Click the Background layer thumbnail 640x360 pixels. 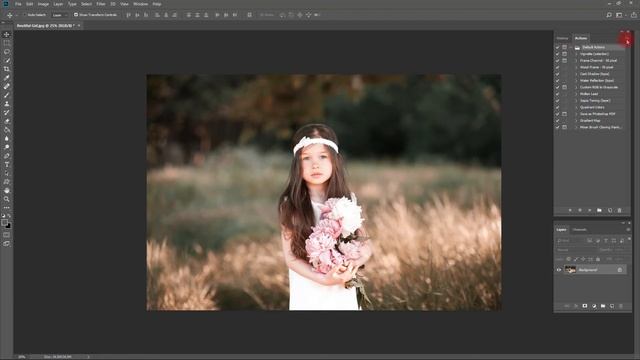pyautogui.click(x=570, y=269)
